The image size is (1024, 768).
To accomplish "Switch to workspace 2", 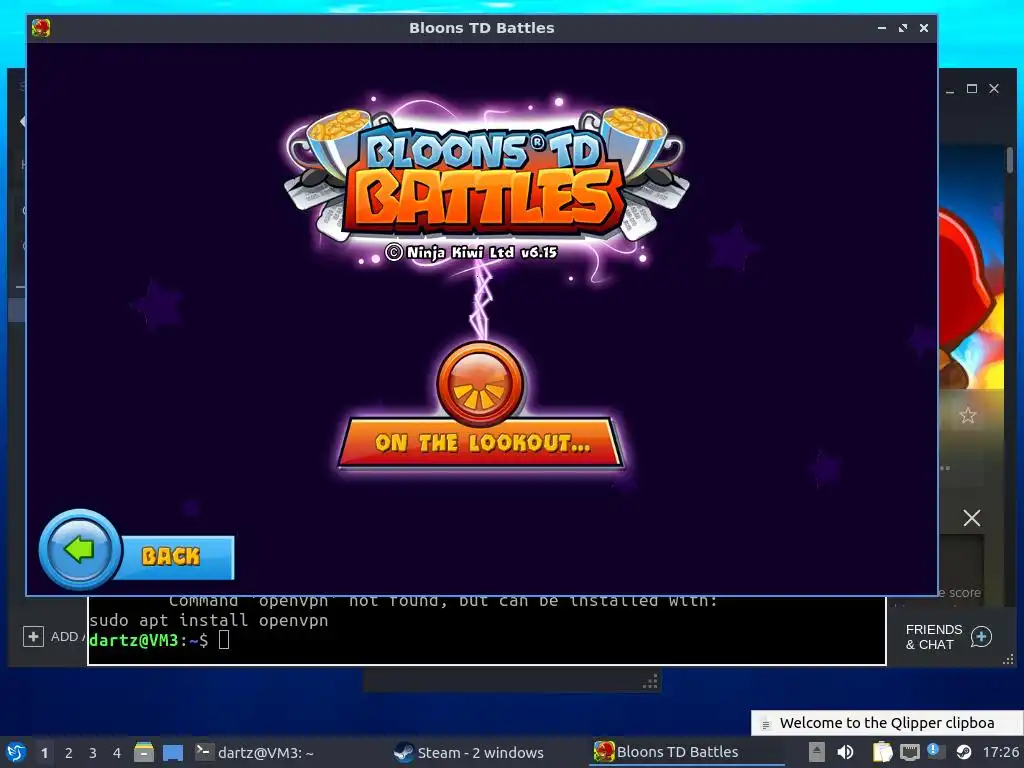I will click(x=69, y=753).
